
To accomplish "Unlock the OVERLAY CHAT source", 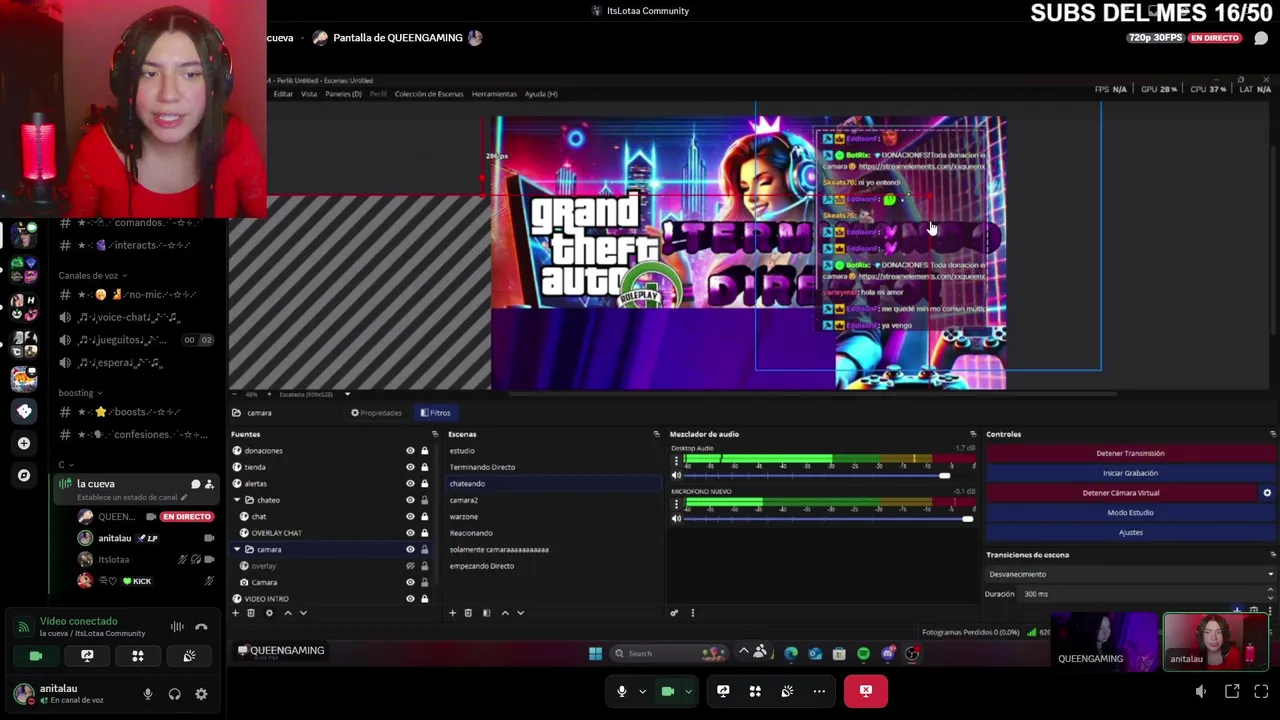I will [424, 533].
